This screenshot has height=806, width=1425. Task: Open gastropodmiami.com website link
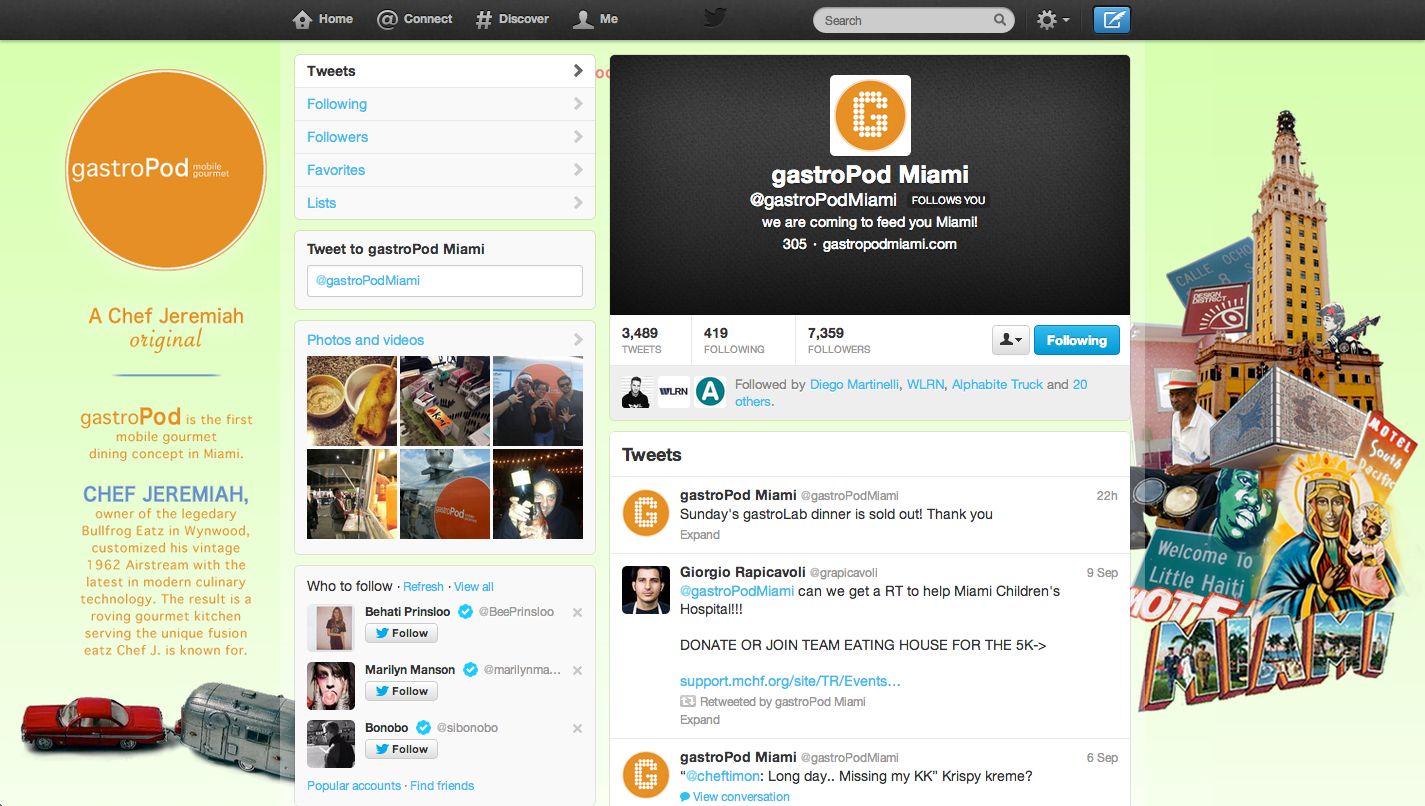point(890,244)
